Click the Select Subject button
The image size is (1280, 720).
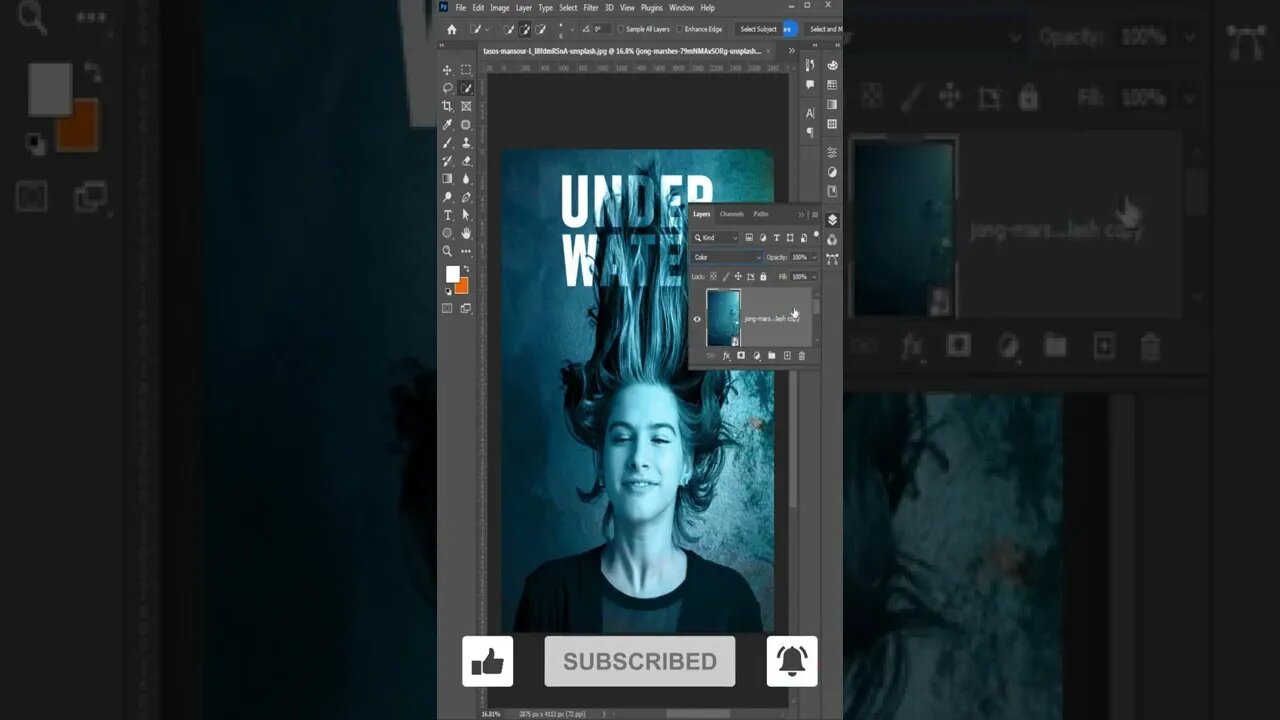(758, 29)
